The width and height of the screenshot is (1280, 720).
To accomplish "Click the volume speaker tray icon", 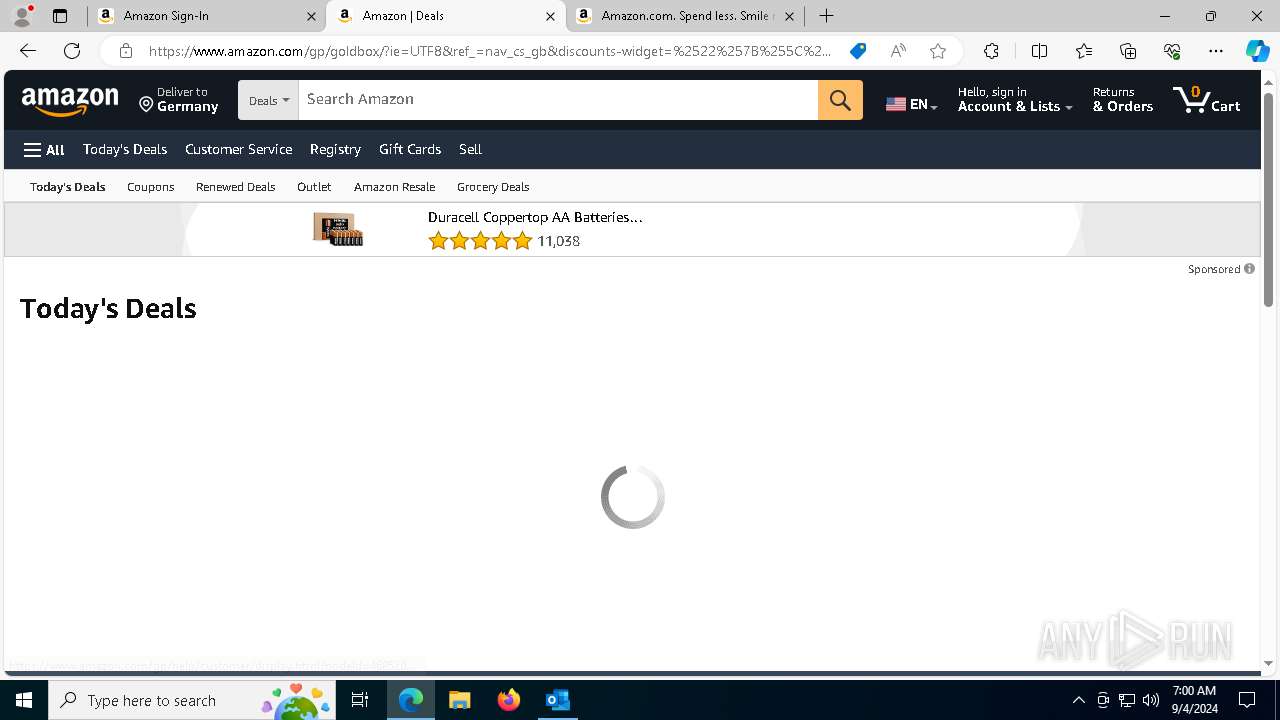I will (1151, 700).
